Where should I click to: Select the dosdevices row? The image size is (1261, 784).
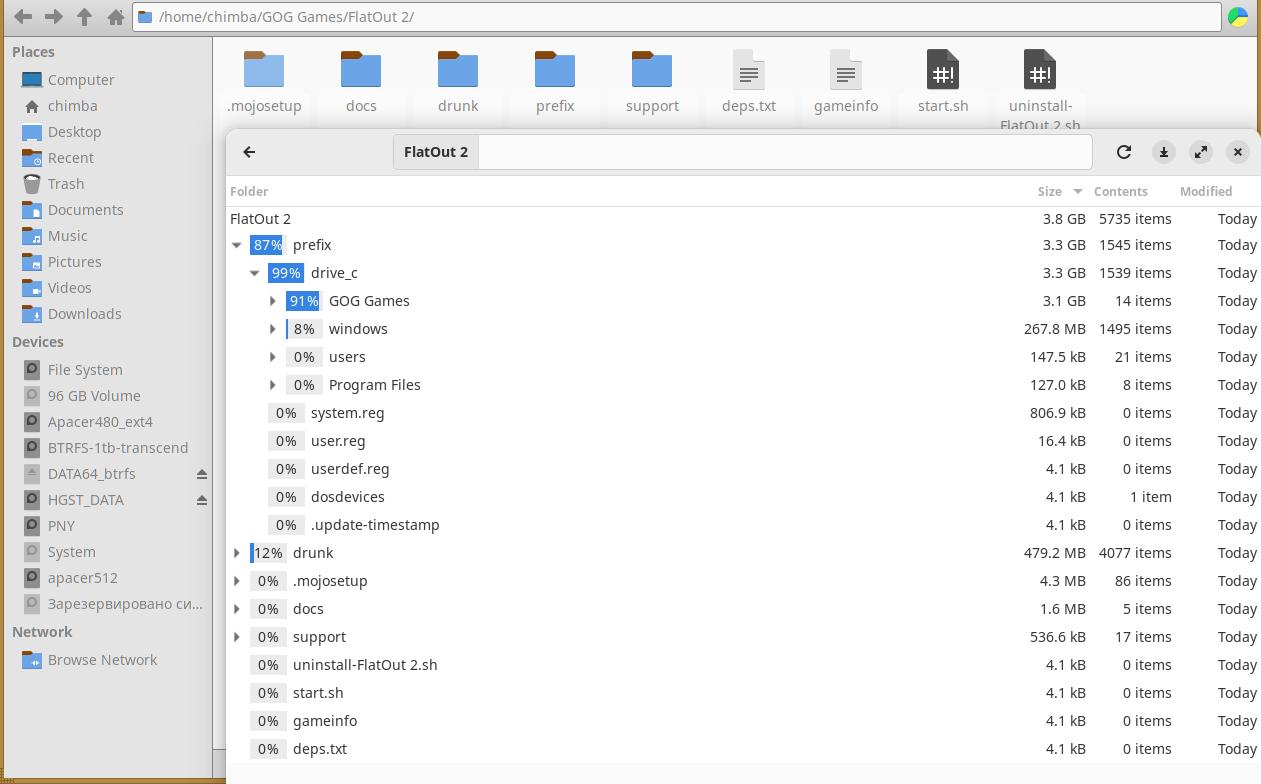point(743,497)
